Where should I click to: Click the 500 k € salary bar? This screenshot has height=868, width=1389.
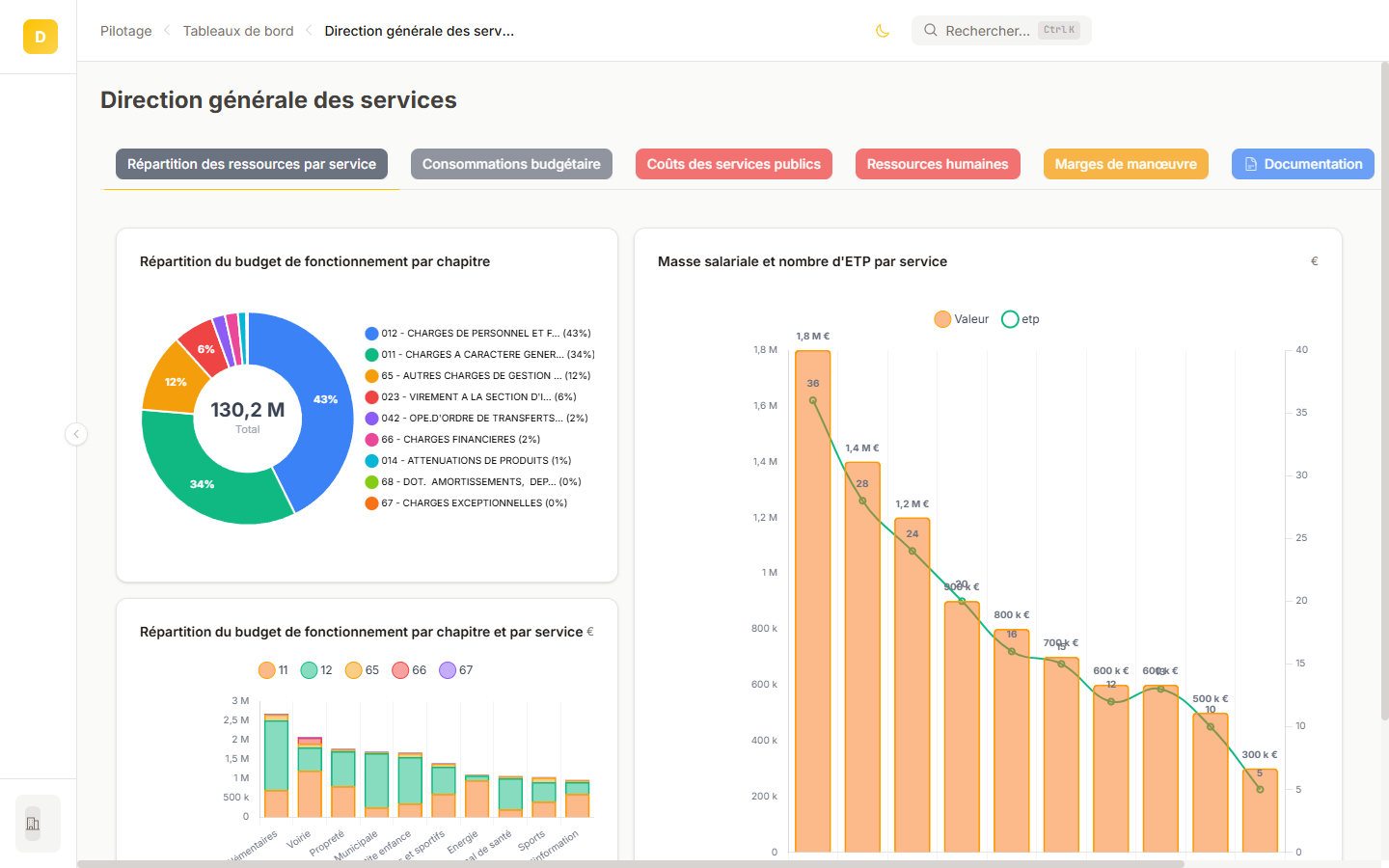coord(1211,782)
